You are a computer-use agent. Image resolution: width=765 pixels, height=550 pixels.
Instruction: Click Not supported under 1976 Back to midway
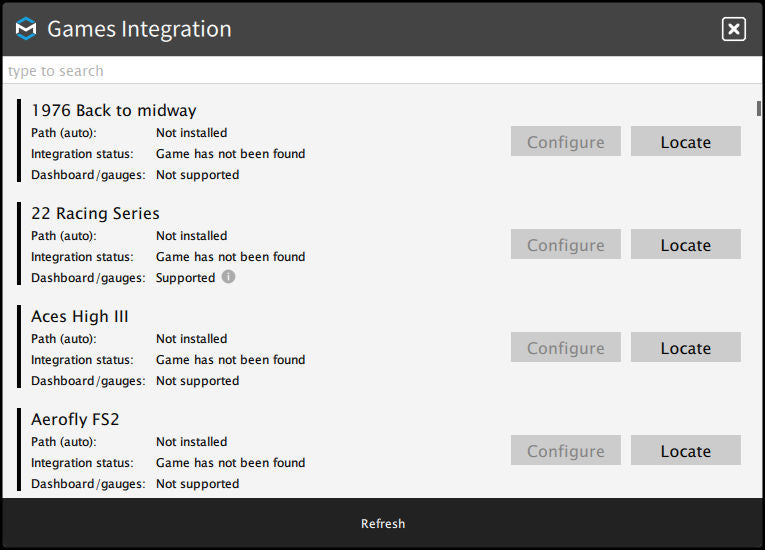(x=198, y=175)
